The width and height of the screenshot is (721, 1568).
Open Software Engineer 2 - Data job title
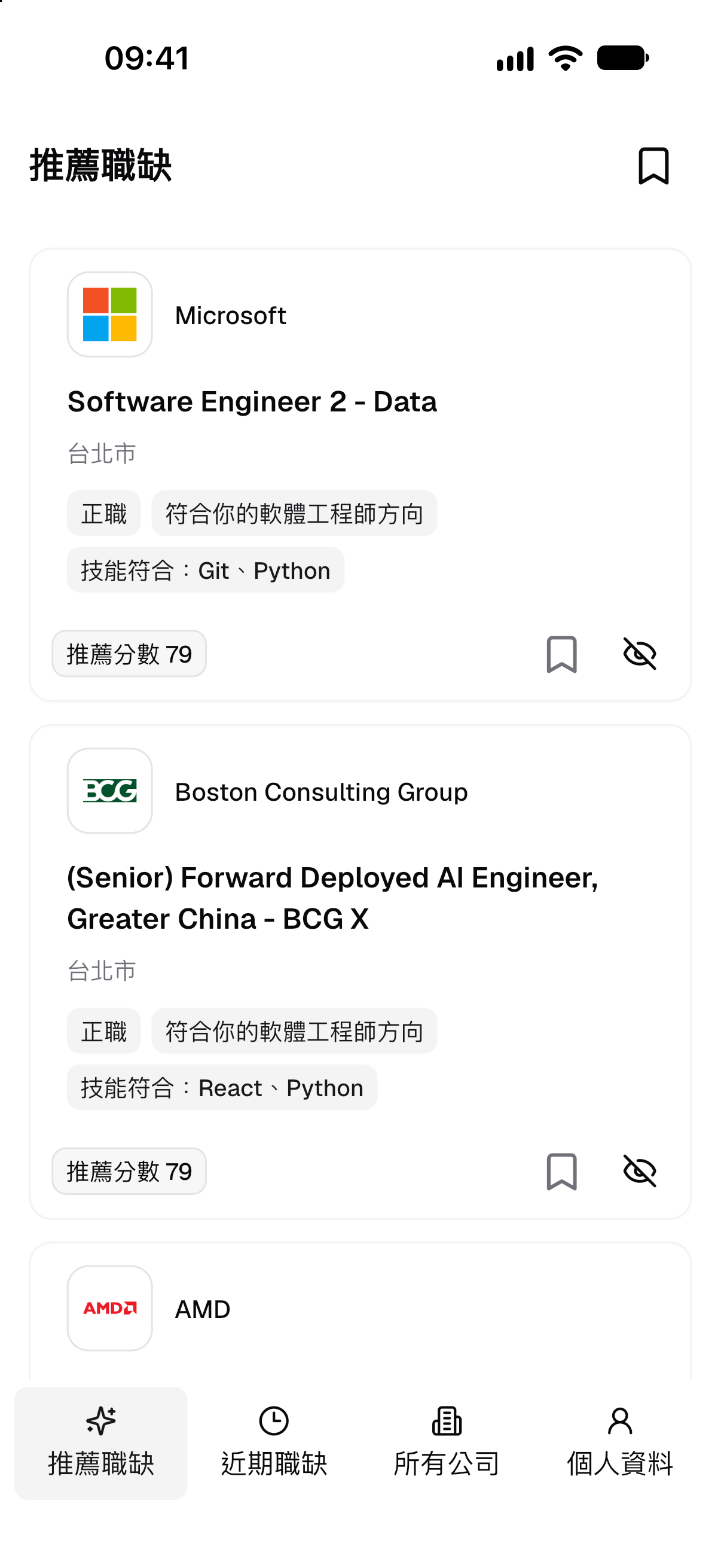[x=252, y=402]
